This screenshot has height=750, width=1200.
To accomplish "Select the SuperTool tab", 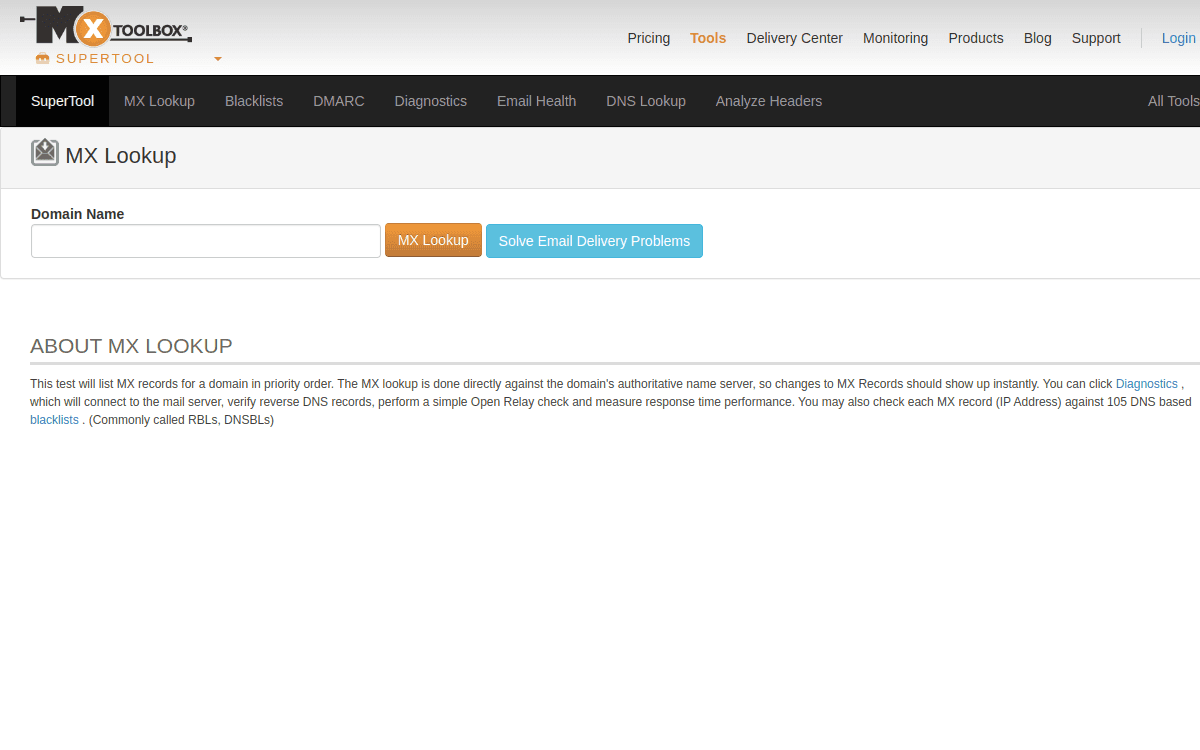I will coord(62,101).
